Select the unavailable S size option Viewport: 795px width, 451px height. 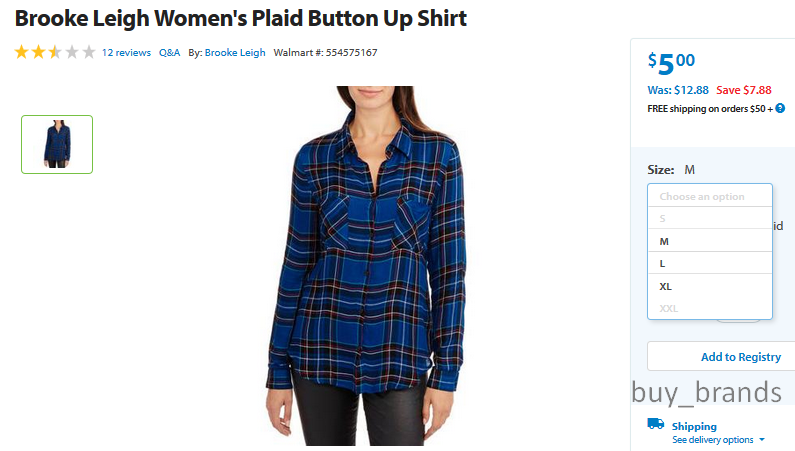pos(710,218)
